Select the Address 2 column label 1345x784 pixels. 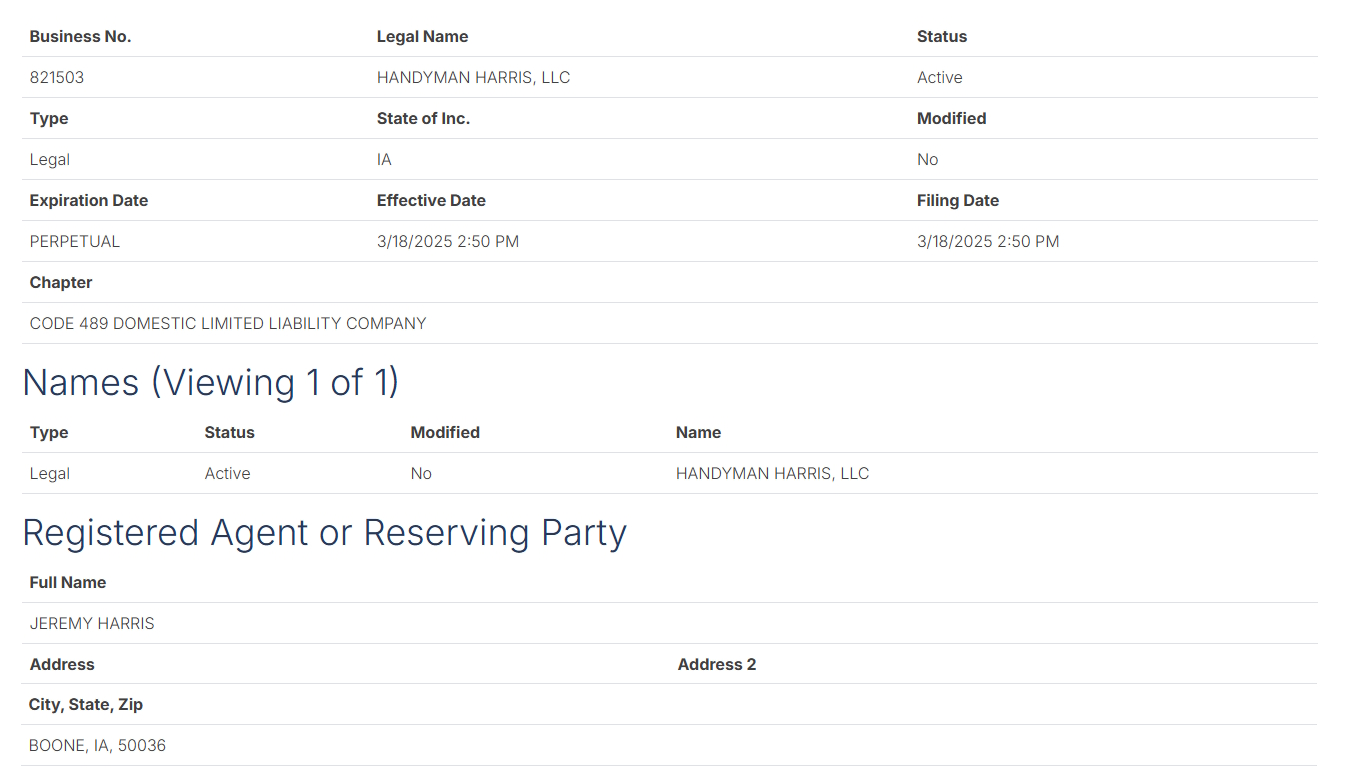pyautogui.click(x=716, y=664)
